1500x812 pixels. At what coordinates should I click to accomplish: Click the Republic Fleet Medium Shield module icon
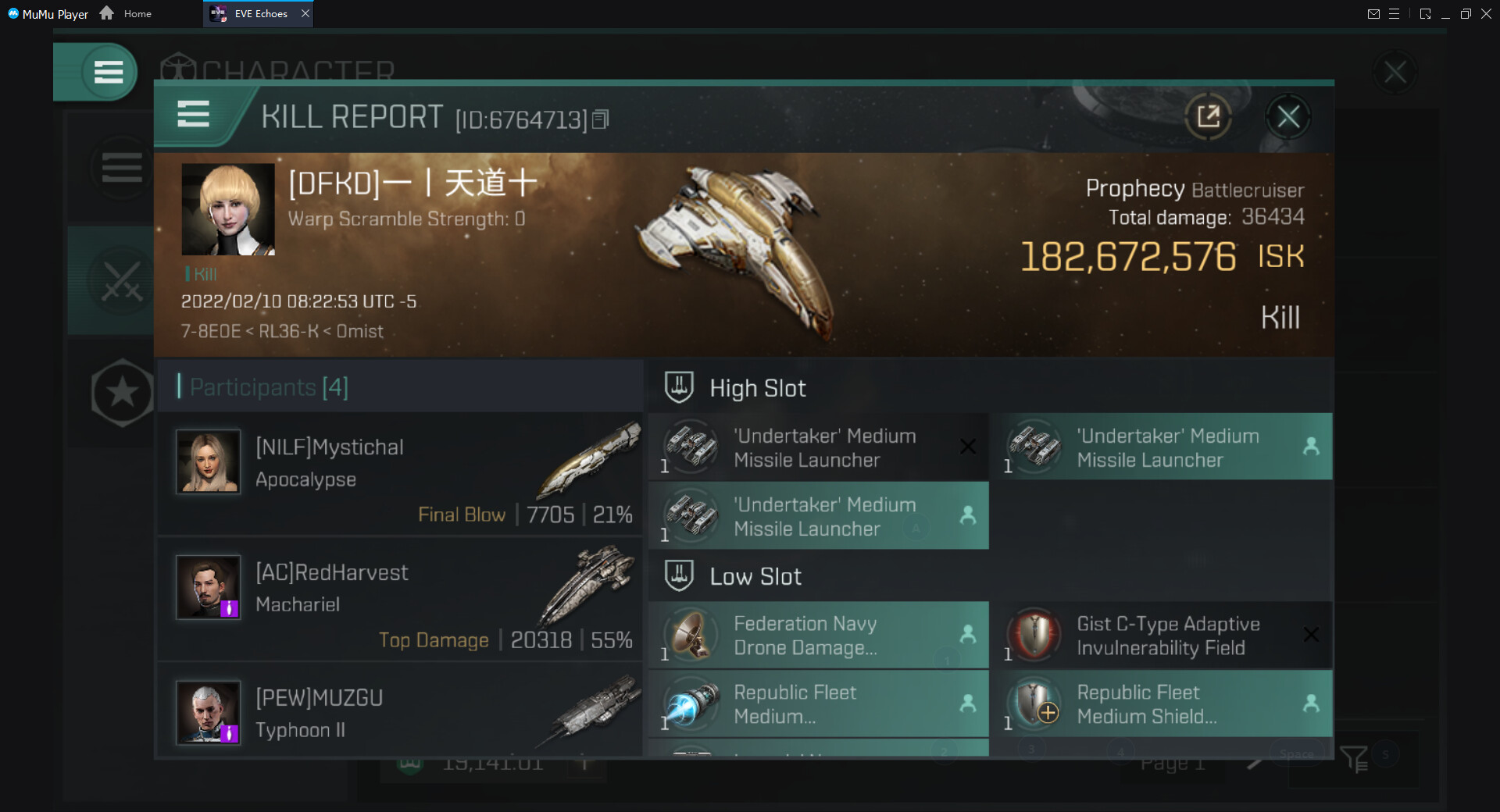(1034, 703)
